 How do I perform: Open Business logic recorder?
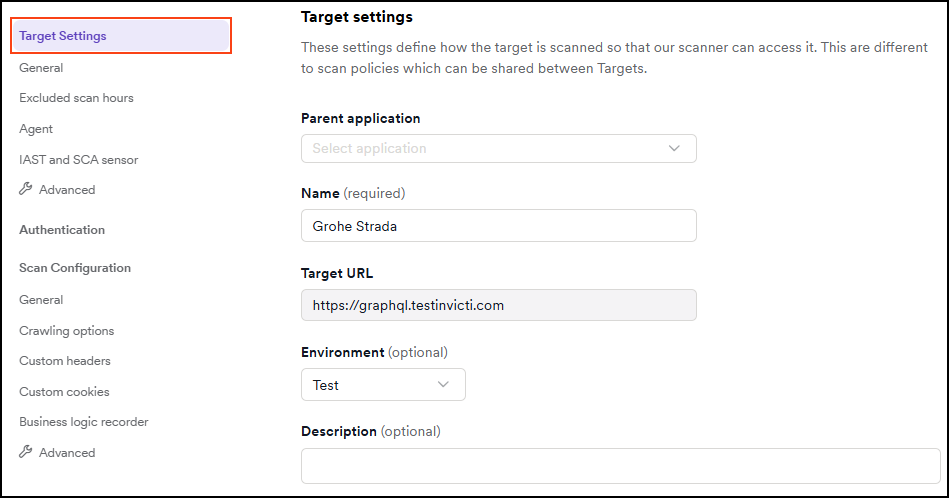pyautogui.click(x=83, y=422)
